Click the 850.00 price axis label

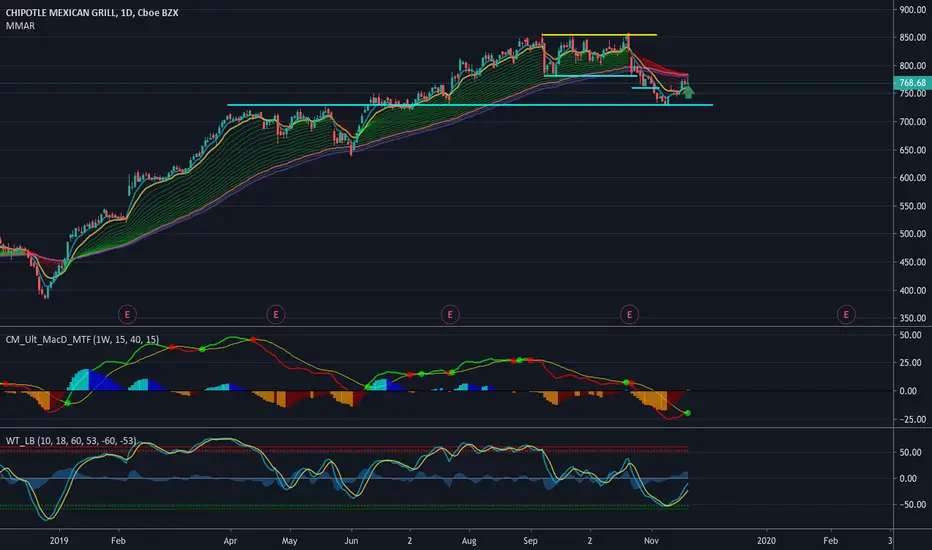click(912, 37)
